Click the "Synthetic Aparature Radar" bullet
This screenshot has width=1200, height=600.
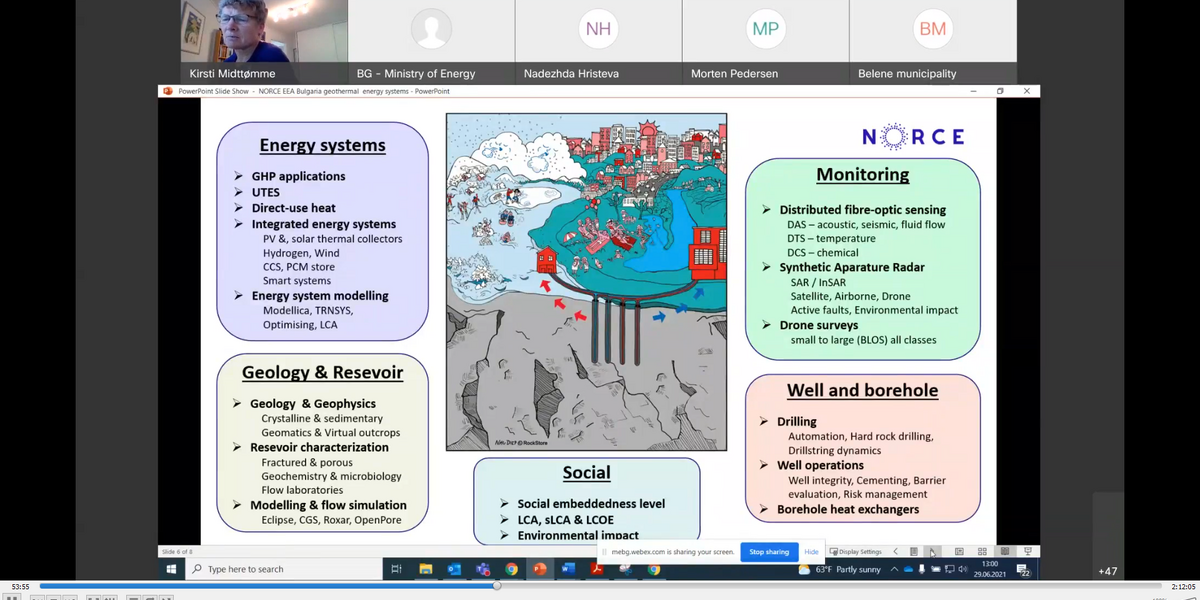[852, 267]
